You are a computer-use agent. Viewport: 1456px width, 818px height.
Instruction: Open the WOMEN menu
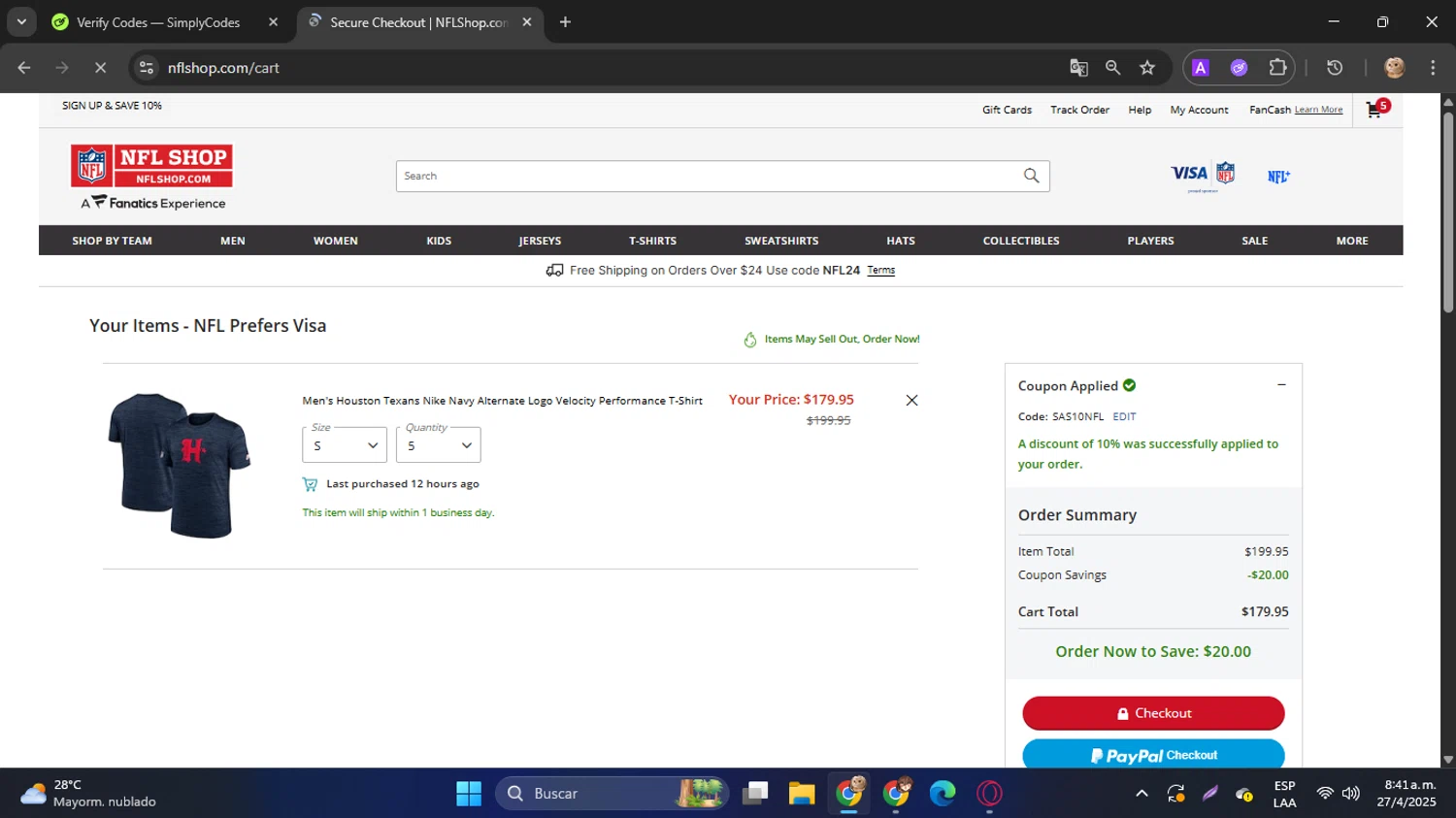336,241
